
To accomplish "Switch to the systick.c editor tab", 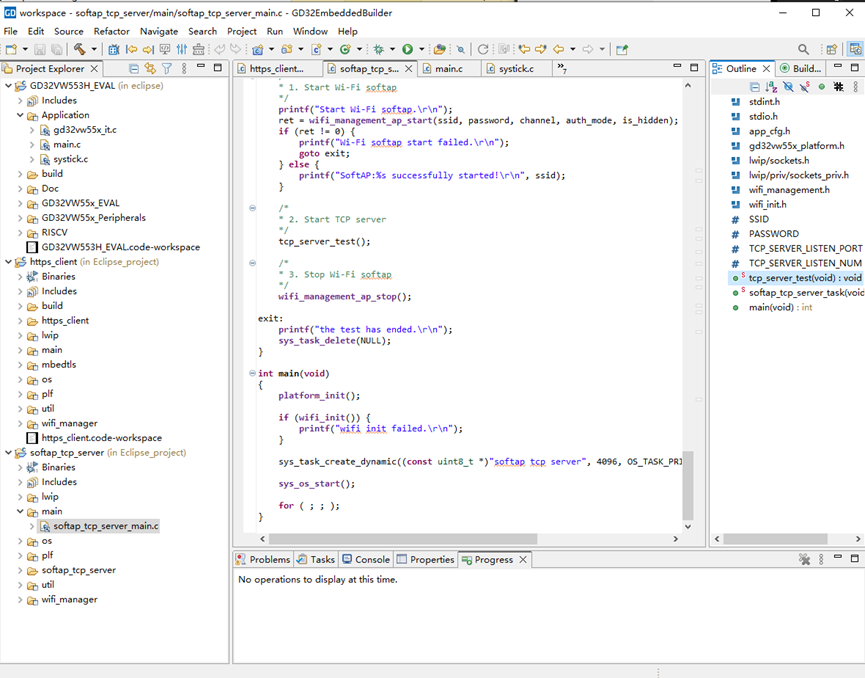I will pyautogui.click(x=516, y=69).
